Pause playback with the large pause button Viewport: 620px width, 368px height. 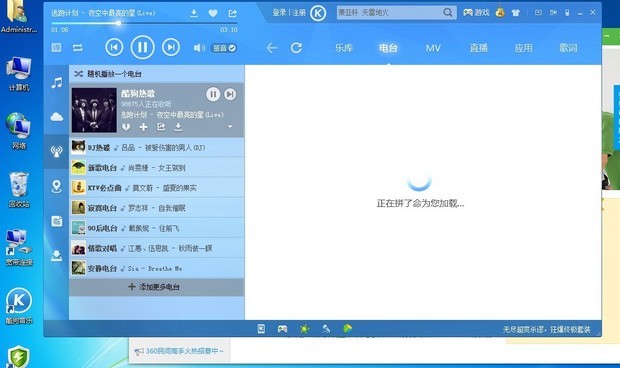[x=142, y=47]
